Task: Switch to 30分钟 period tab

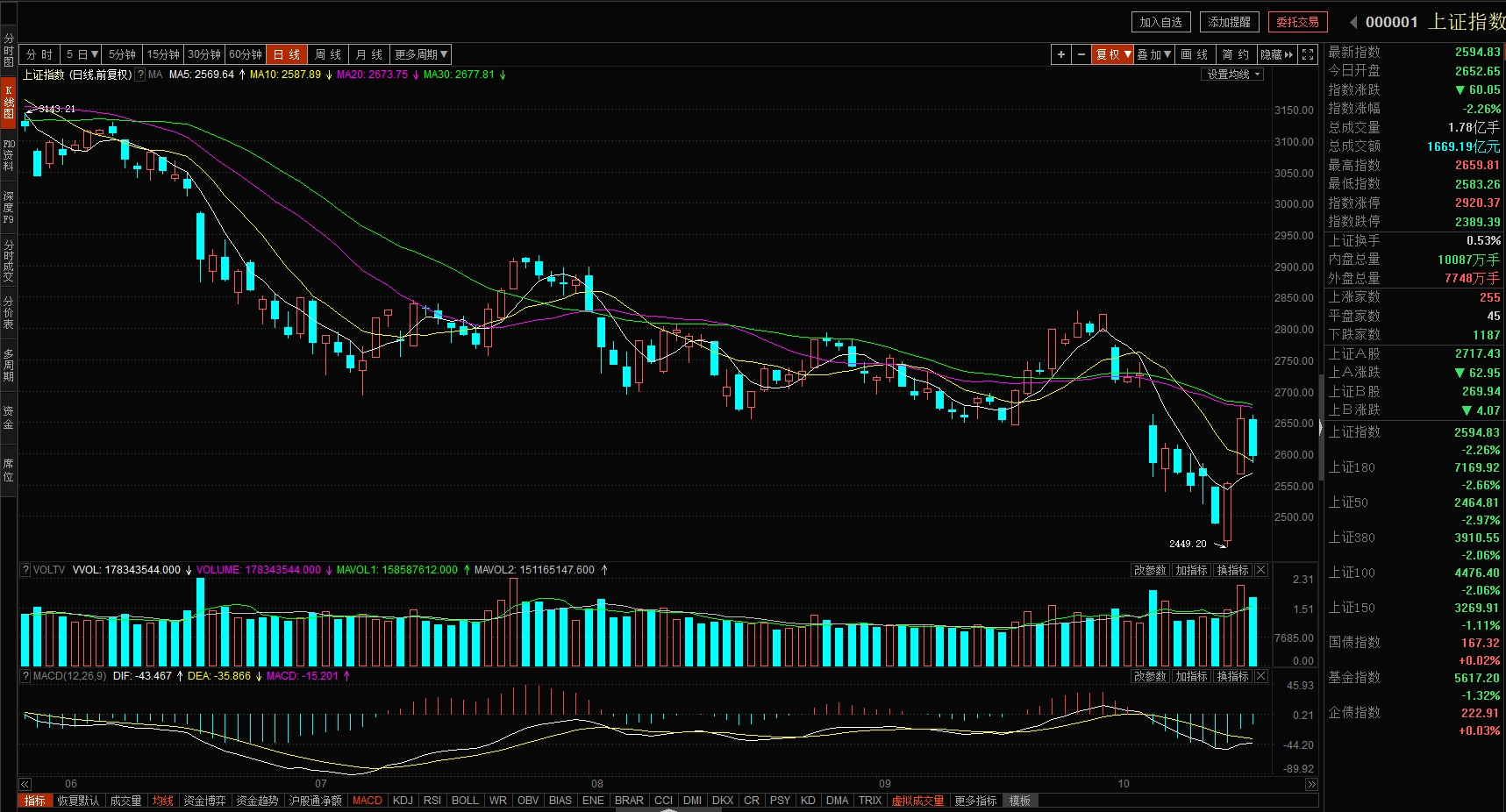Action: click(204, 54)
